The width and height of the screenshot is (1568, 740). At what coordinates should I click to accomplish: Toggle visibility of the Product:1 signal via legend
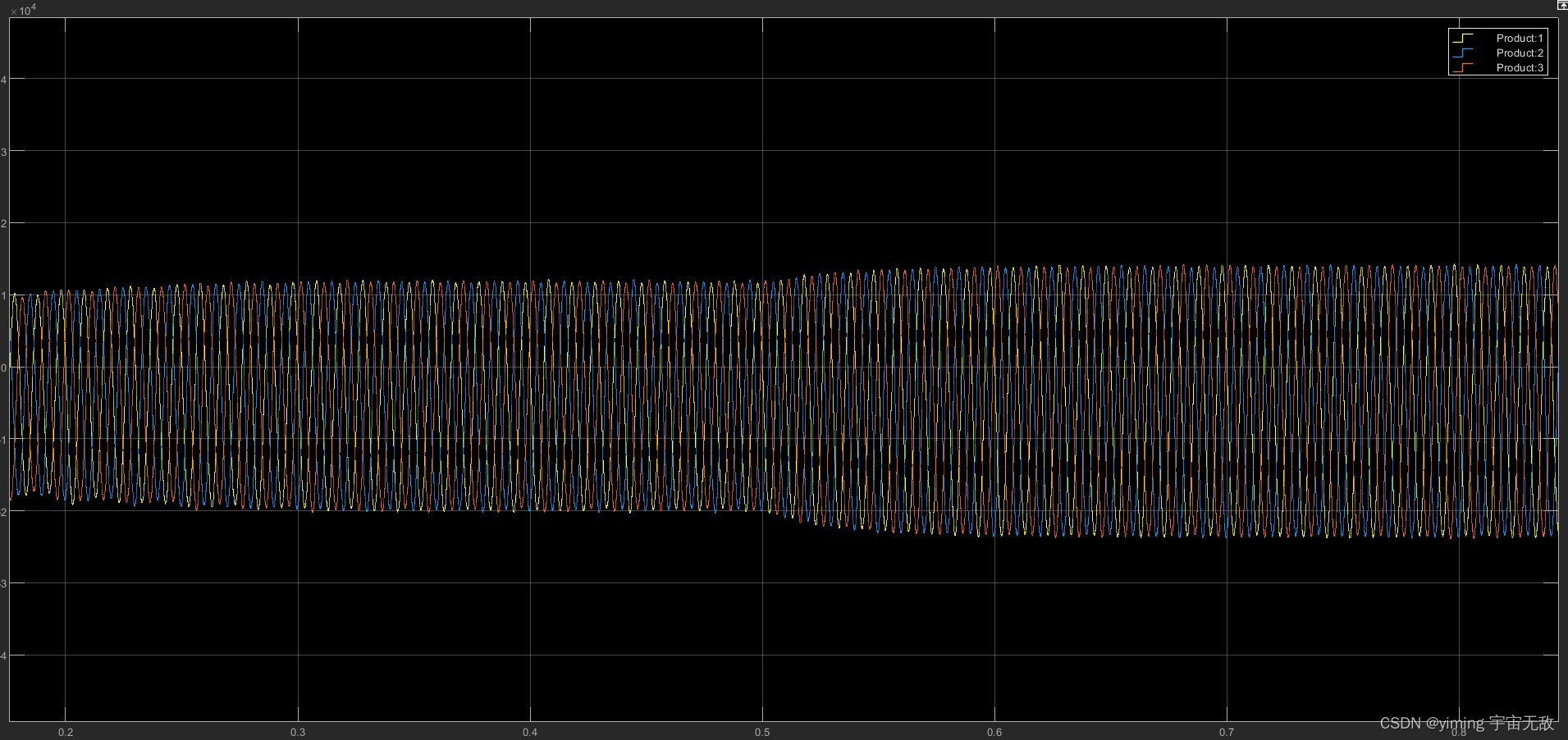[x=1519, y=38]
